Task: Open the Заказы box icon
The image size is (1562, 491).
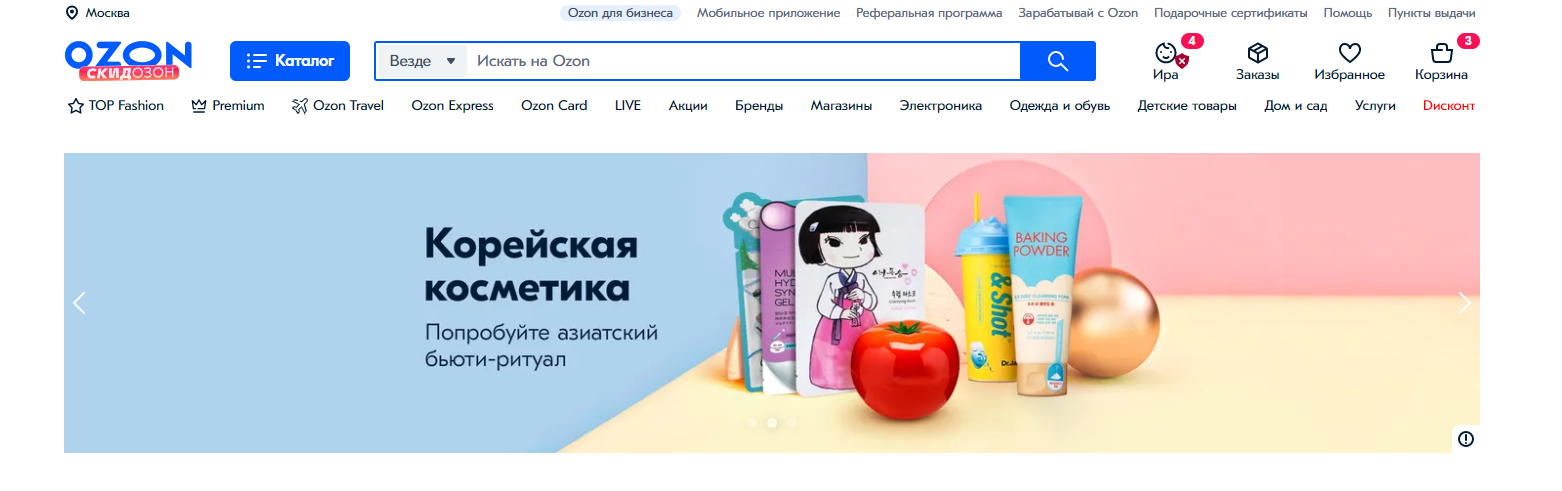Action: pos(1257,53)
